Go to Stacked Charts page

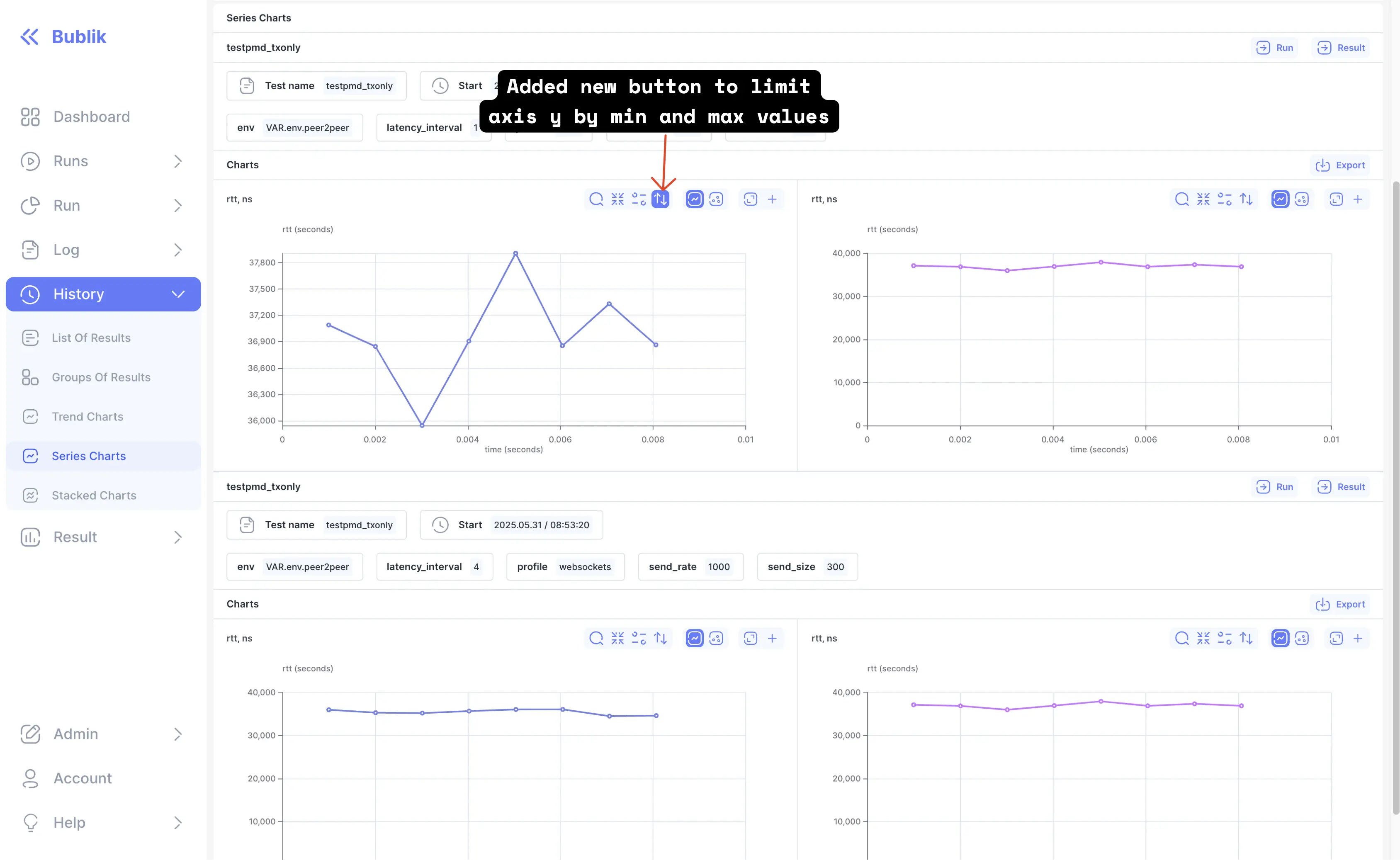(x=94, y=496)
